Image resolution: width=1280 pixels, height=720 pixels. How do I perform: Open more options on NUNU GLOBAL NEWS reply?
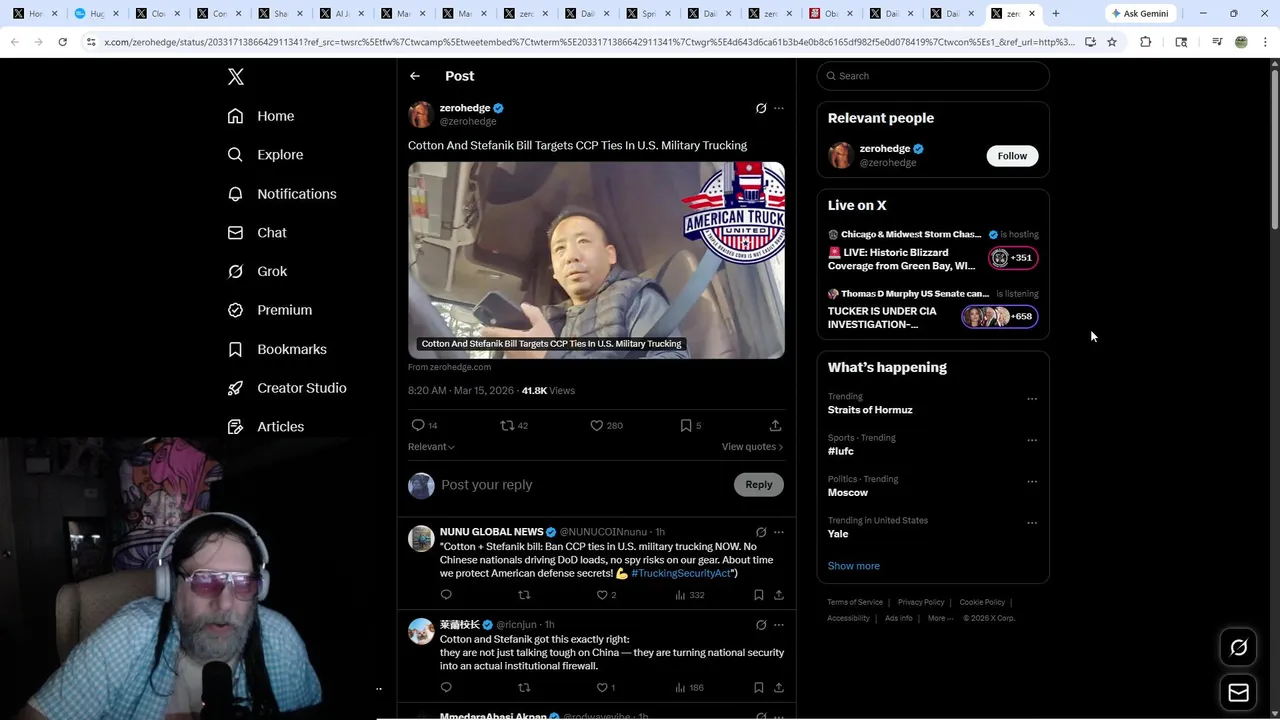click(x=779, y=532)
